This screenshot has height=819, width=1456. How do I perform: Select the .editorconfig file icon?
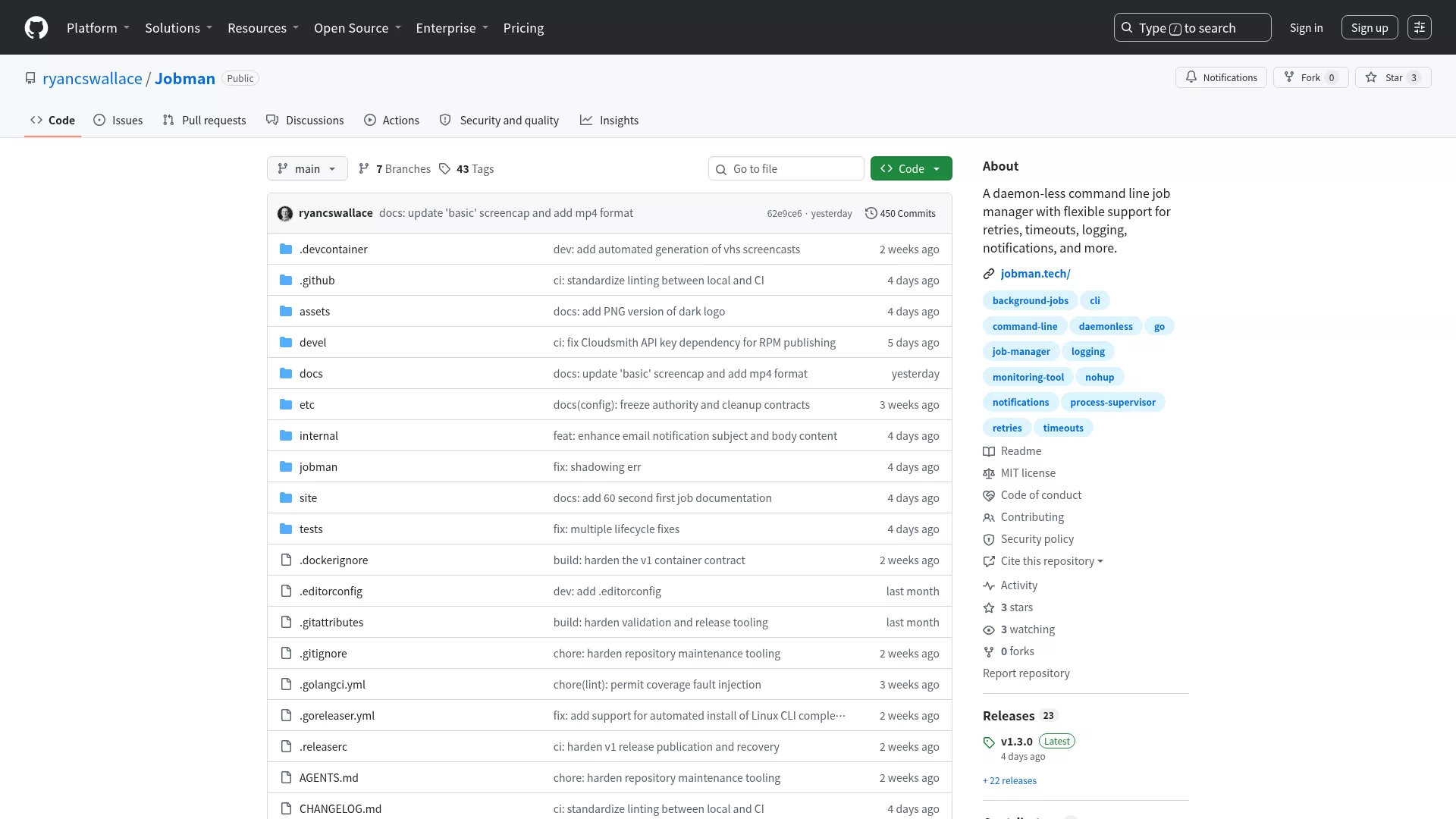coord(286,591)
